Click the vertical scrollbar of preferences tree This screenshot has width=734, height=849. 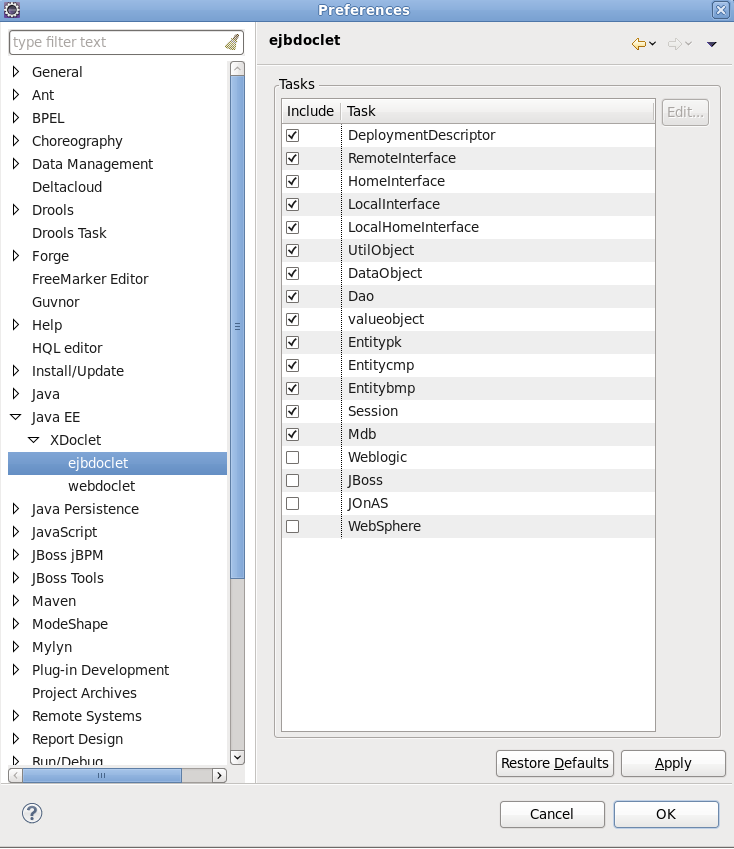(237, 325)
